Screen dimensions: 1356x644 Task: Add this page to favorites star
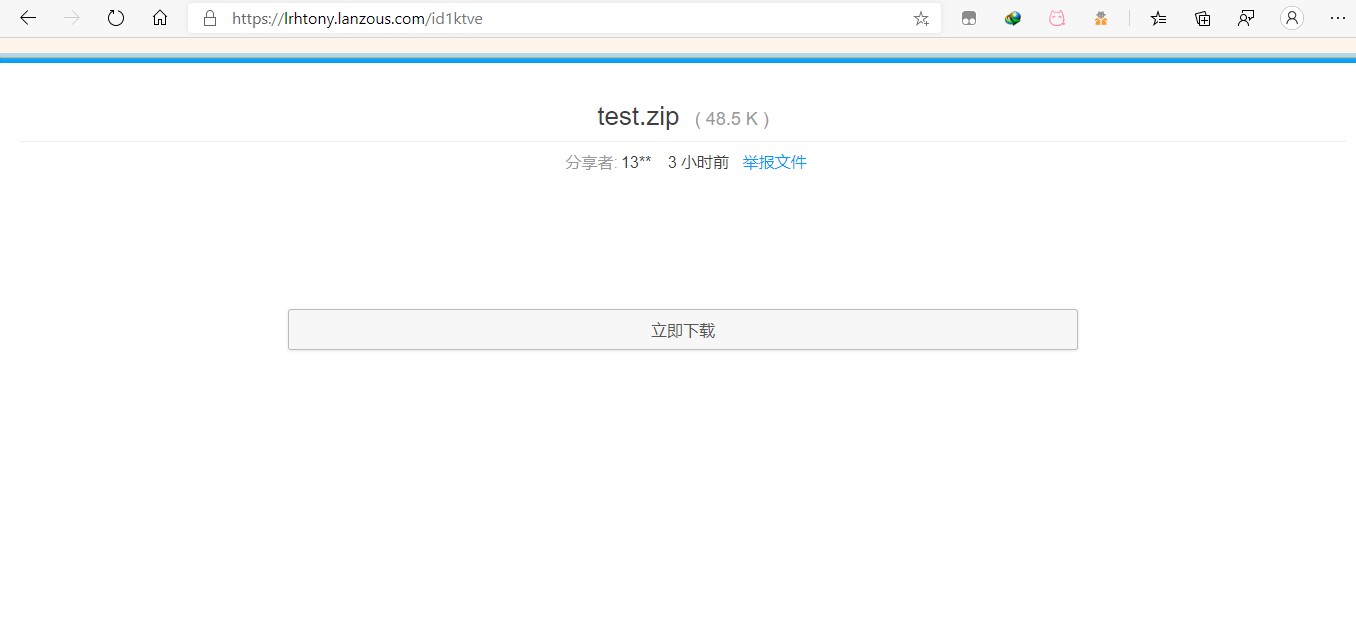[921, 18]
